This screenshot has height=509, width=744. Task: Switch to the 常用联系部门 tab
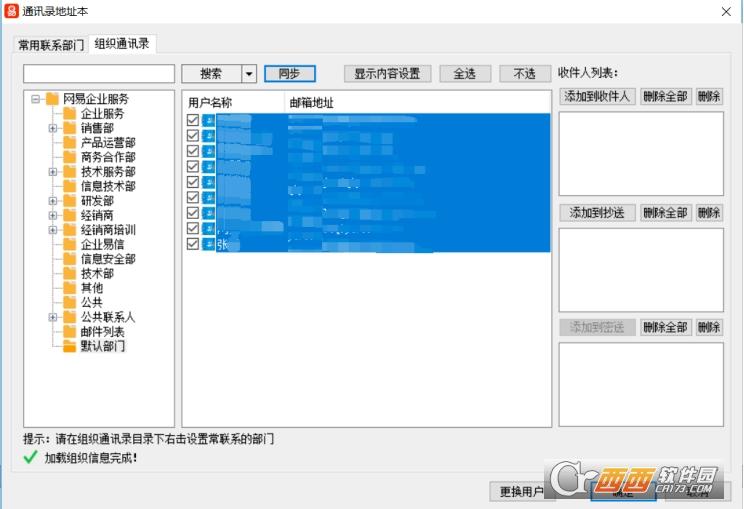click(x=51, y=45)
